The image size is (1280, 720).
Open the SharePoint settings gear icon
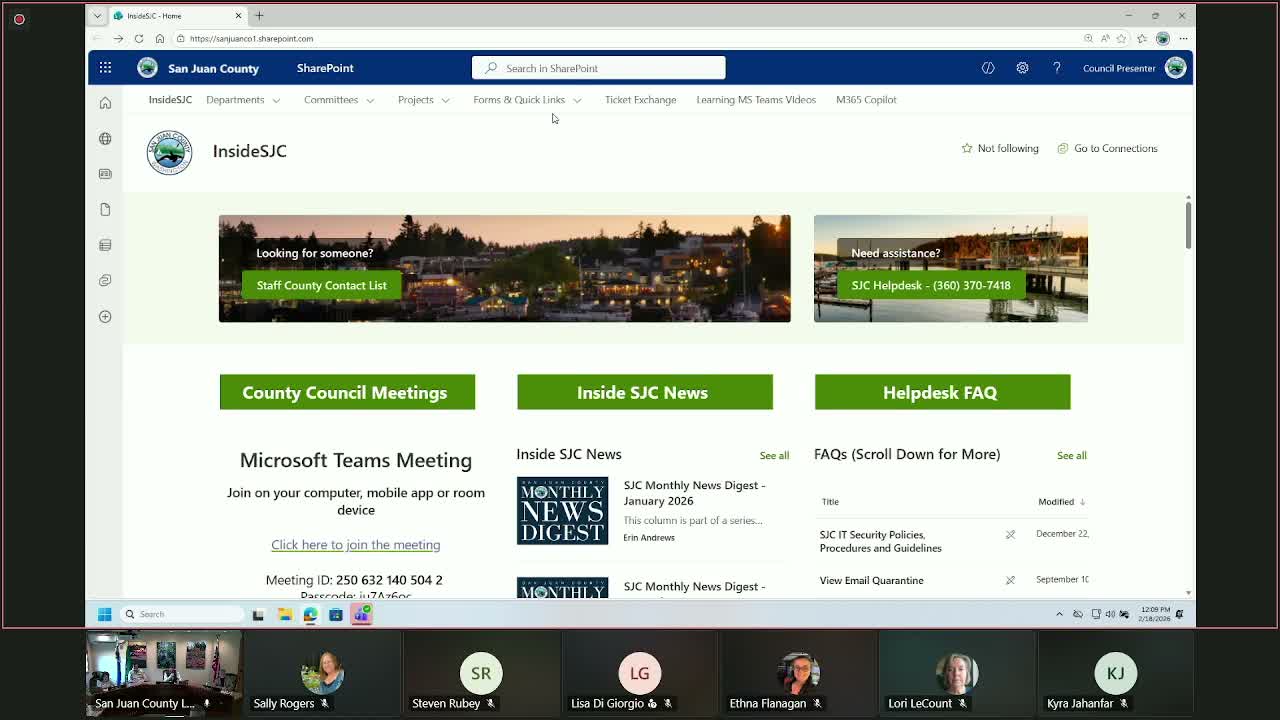point(1022,68)
